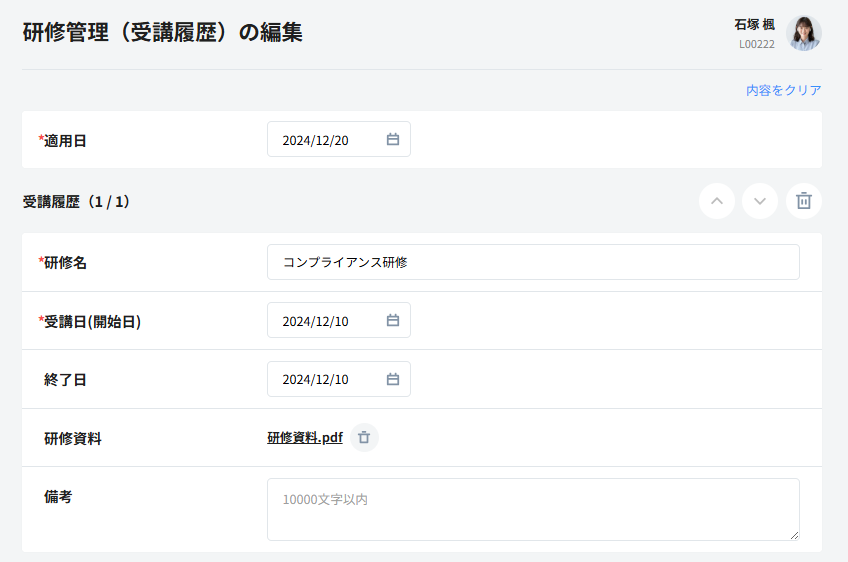
Task: Click the 受講履歴（1 / 1）section heading
Action: (77, 202)
